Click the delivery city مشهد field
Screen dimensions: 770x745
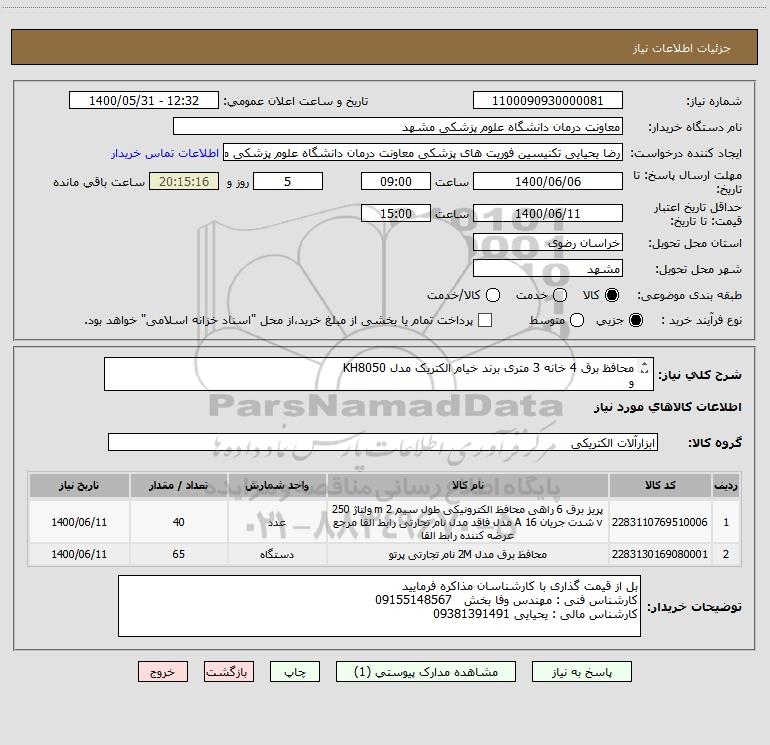click(548, 269)
